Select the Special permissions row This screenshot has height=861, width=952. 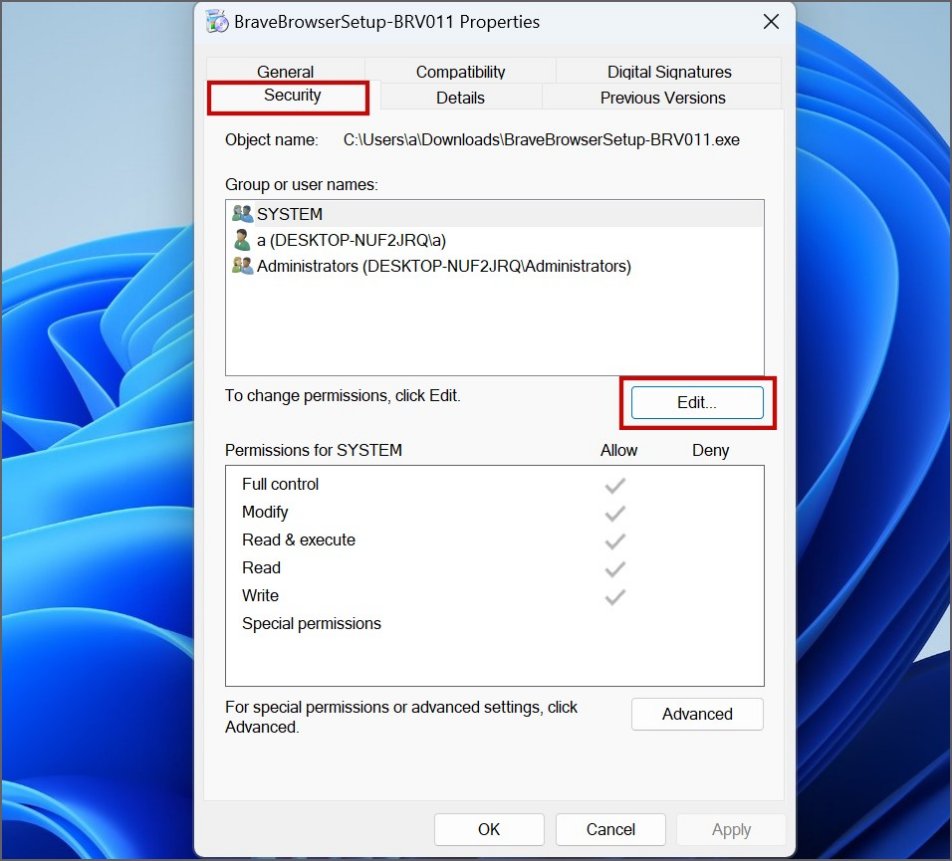pyautogui.click(x=311, y=624)
